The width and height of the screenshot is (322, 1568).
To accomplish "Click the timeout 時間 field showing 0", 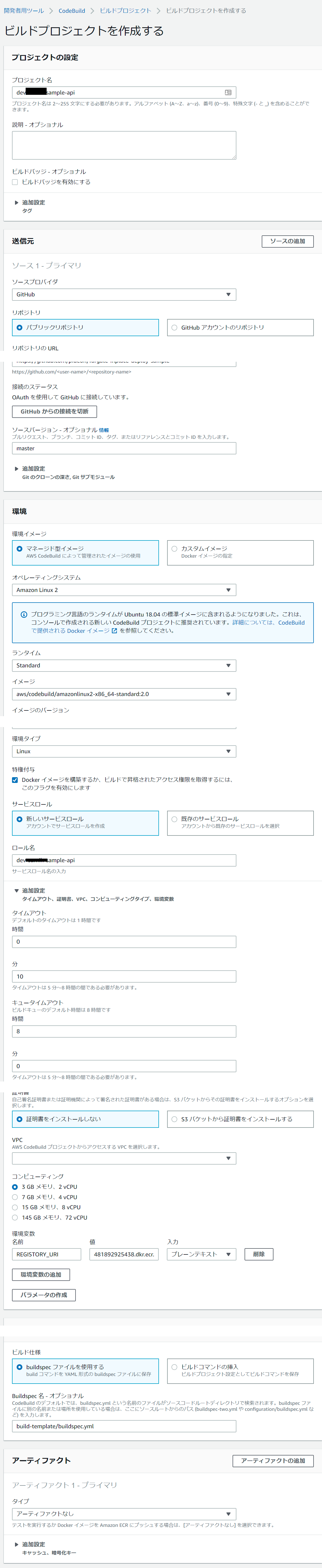I will click(124, 942).
